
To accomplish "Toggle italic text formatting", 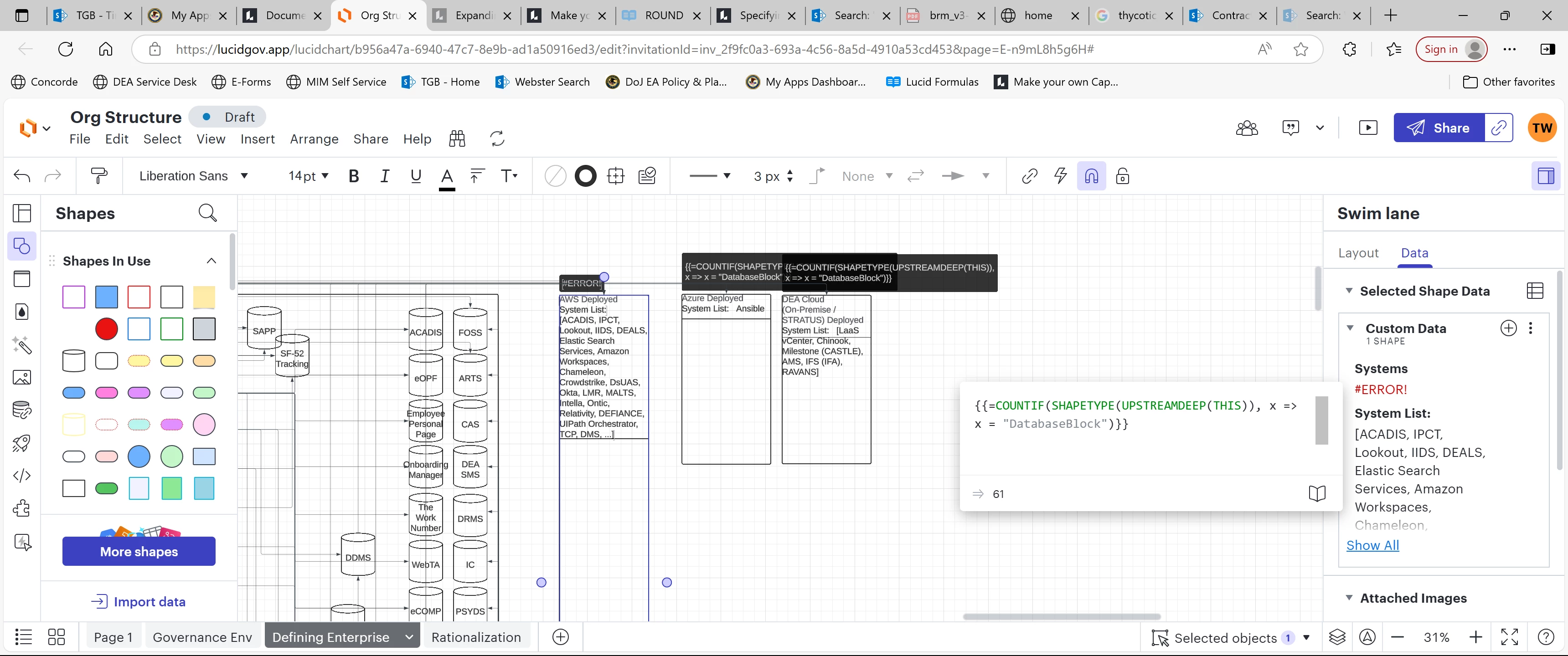I will (385, 176).
